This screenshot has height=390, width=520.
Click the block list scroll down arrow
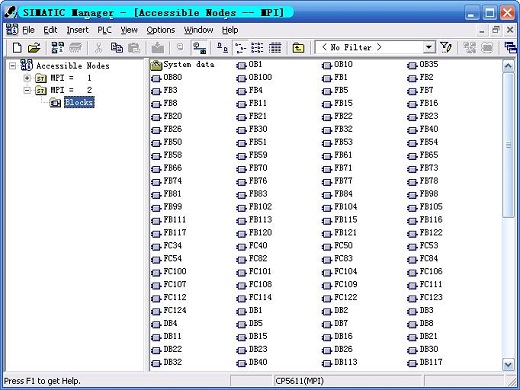tap(508, 365)
